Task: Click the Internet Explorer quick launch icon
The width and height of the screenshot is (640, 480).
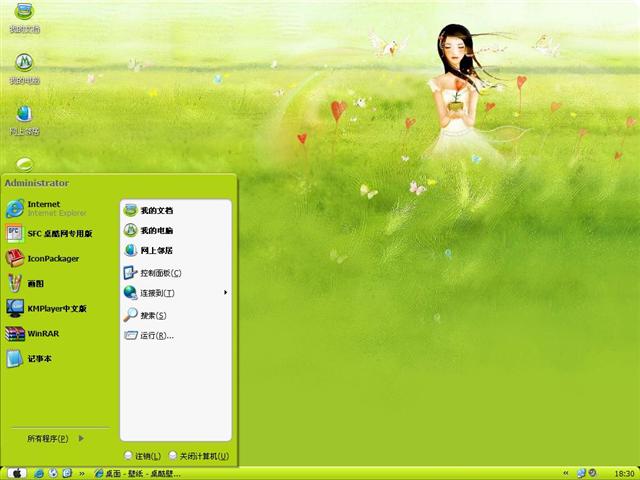Action: tap(39, 473)
